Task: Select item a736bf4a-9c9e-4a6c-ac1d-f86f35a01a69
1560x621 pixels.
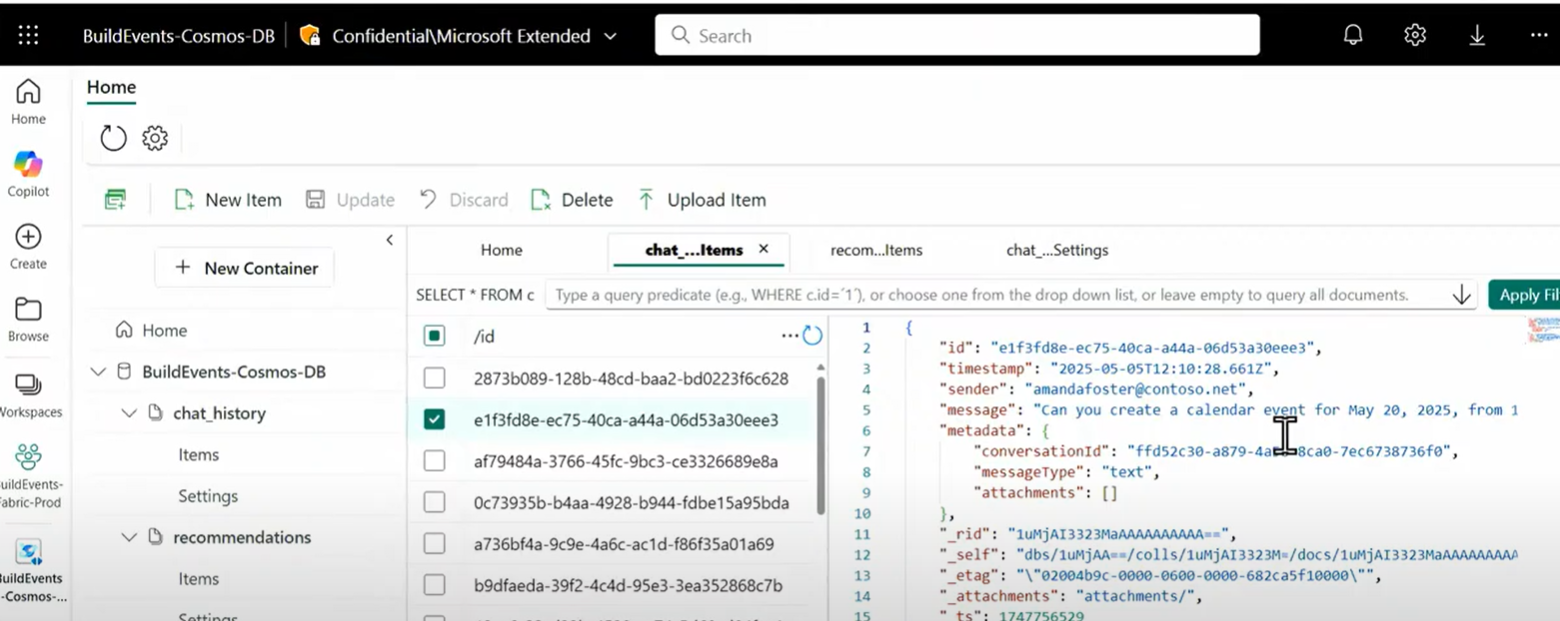Action: tap(624, 544)
